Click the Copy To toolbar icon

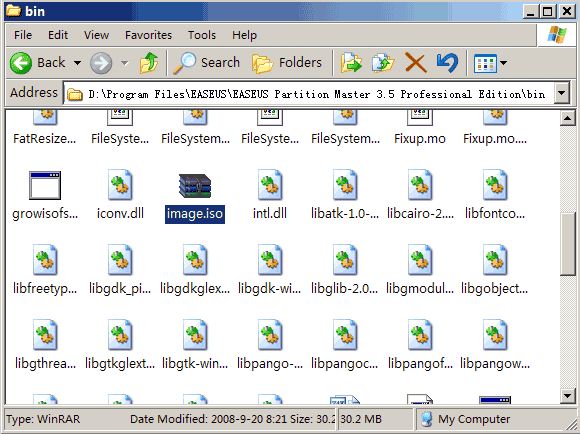point(383,63)
